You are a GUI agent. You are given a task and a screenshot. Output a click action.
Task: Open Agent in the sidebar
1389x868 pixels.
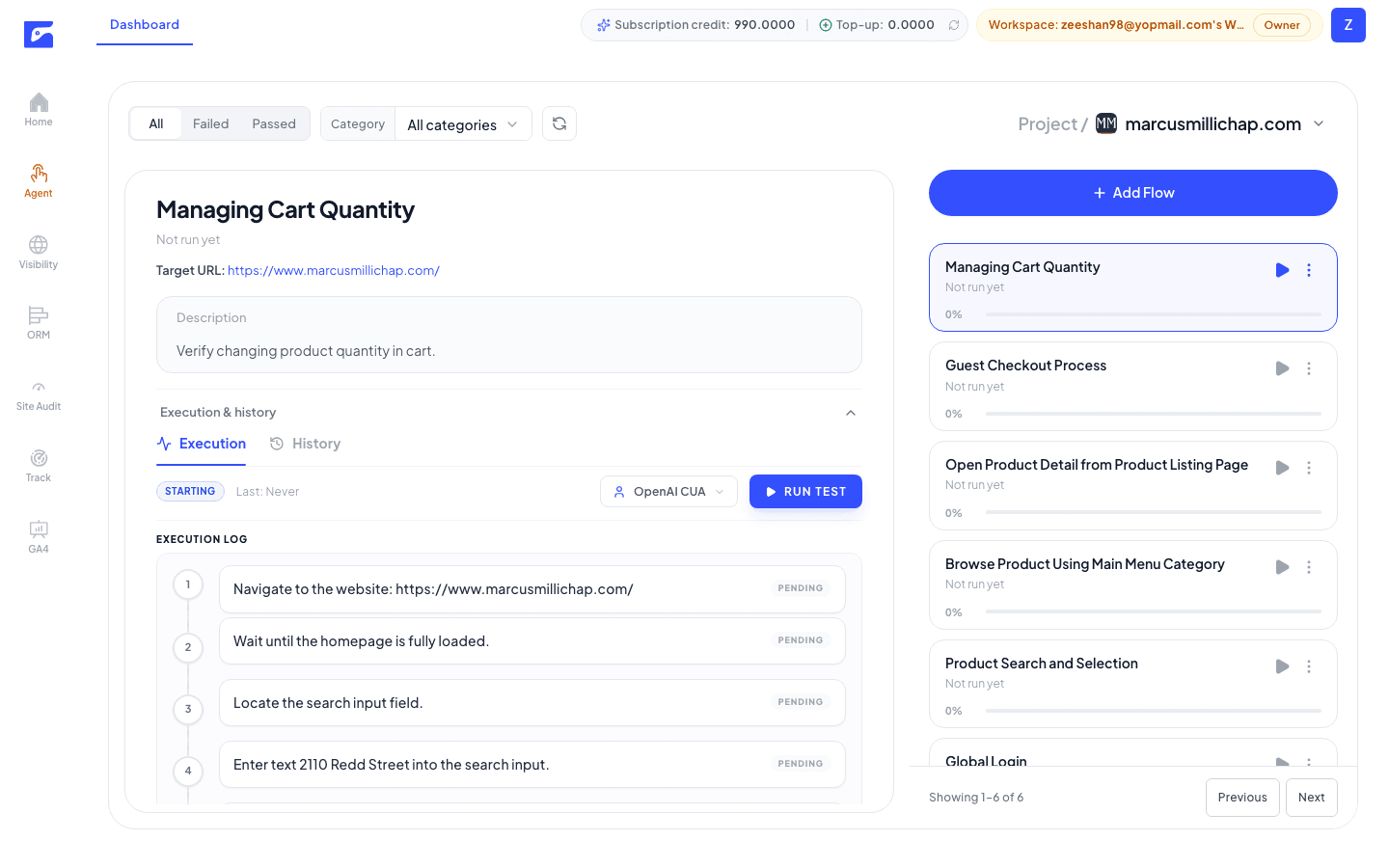click(39, 180)
